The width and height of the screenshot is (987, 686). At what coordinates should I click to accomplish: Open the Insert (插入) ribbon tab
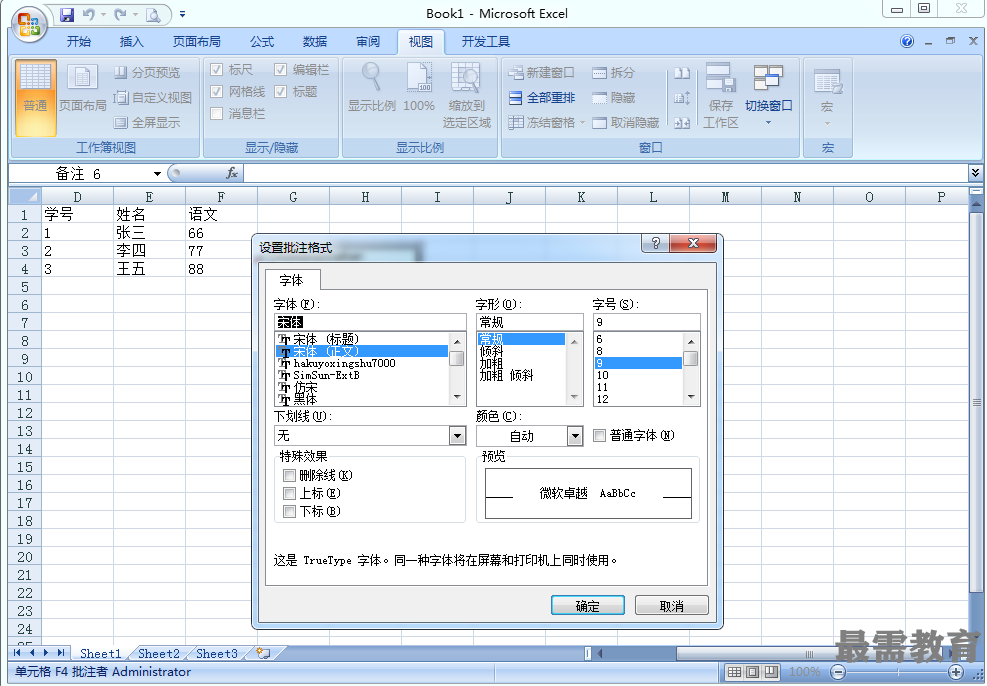(x=132, y=42)
